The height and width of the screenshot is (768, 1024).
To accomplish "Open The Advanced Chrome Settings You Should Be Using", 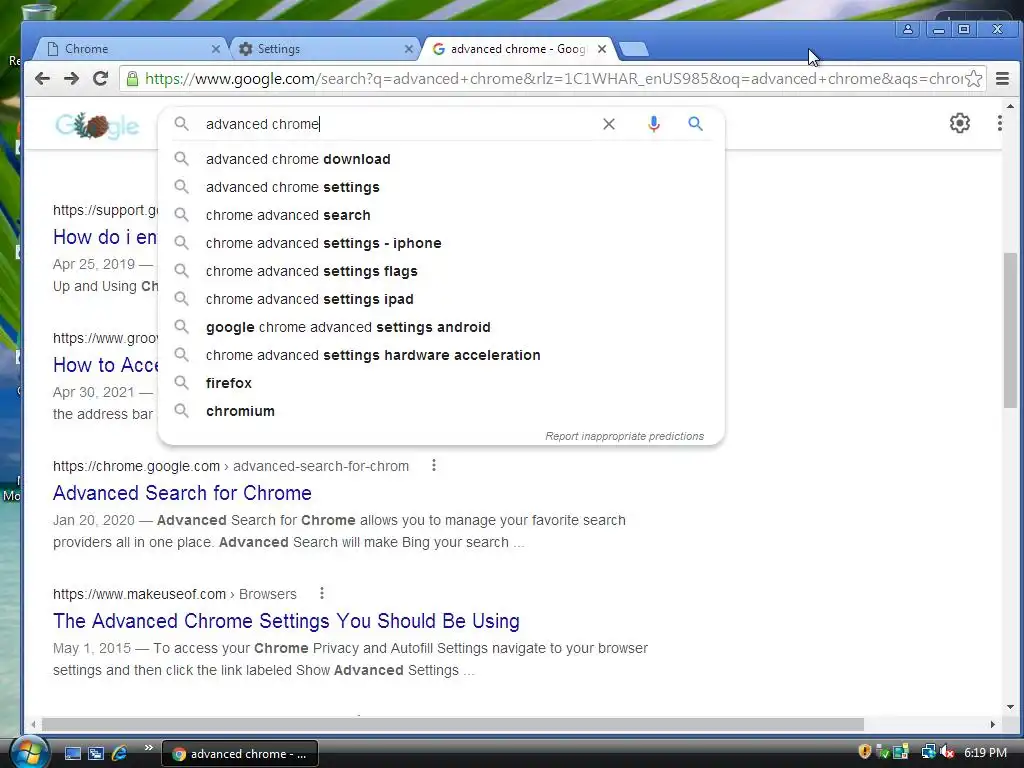I will (286, 620).
